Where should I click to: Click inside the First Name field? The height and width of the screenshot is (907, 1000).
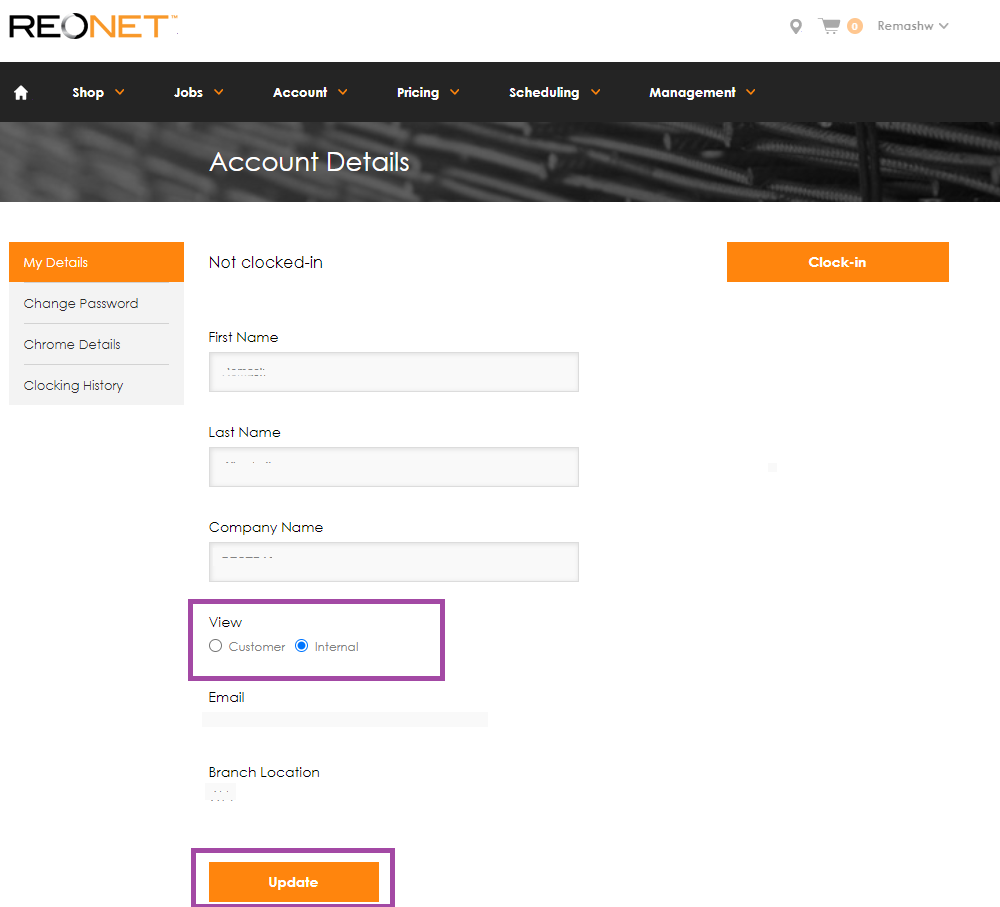click(x=393, y=371)
